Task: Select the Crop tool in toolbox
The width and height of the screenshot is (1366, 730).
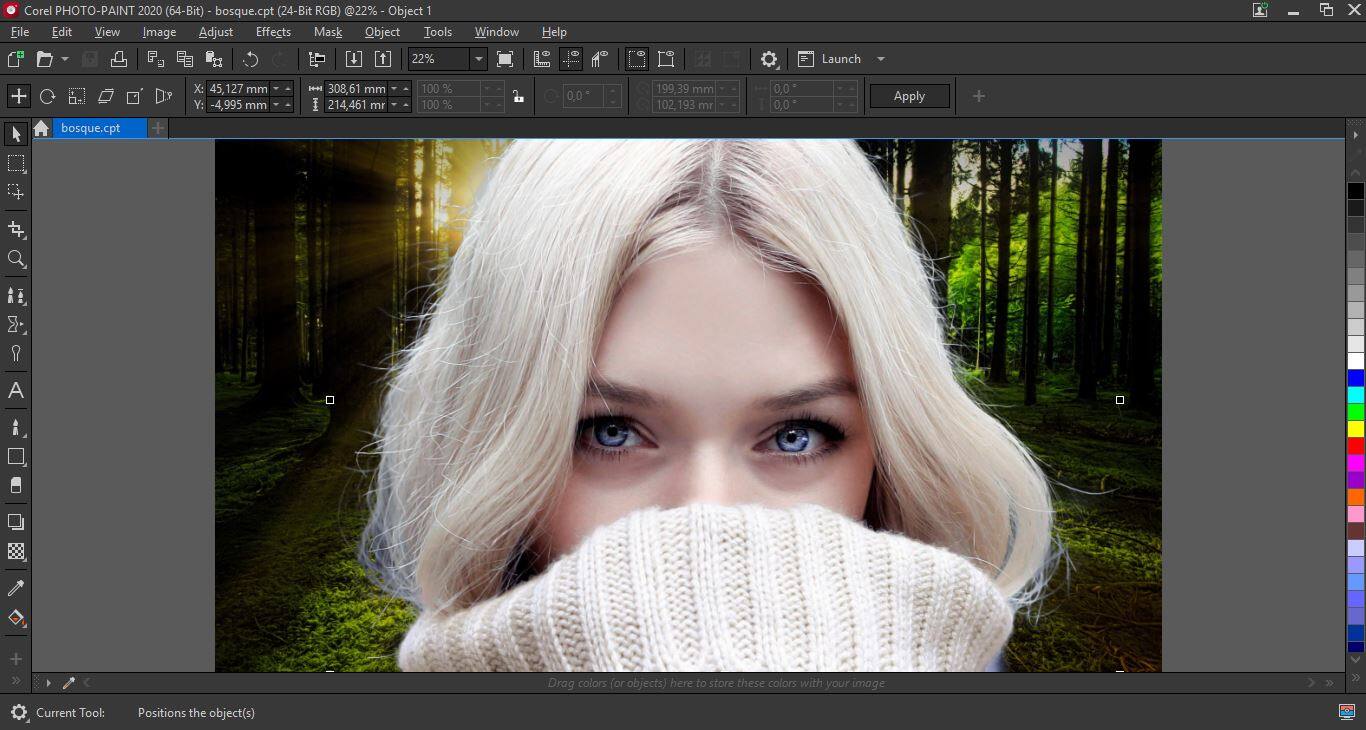Action: [16, 230]
